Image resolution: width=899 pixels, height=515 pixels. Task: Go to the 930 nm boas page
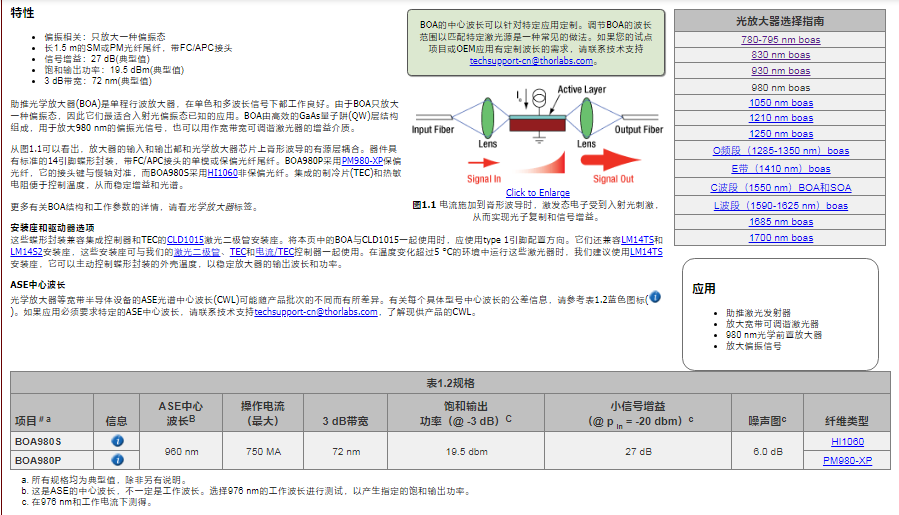click(x=780, y=71)
